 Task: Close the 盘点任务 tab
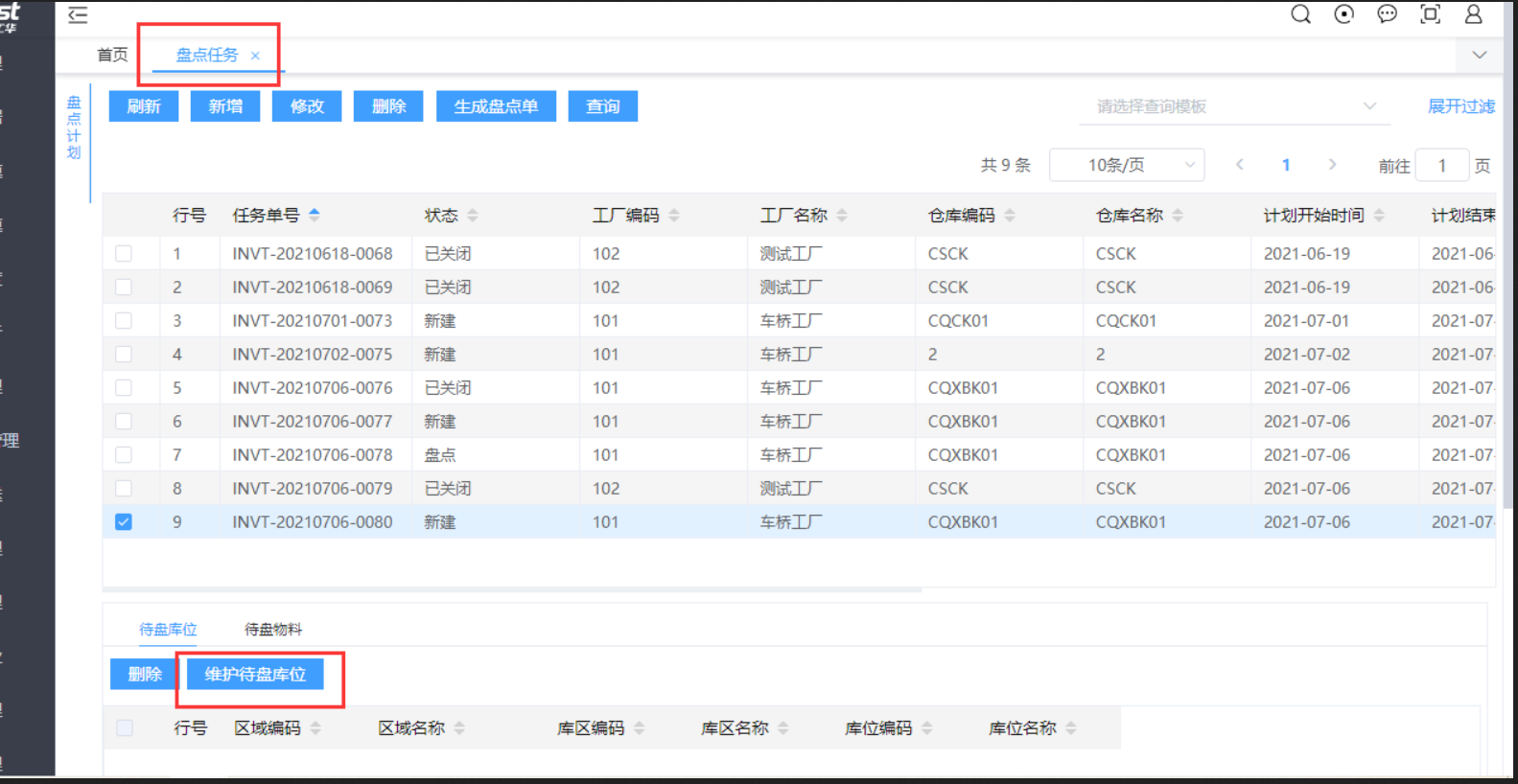click(255, 56)
